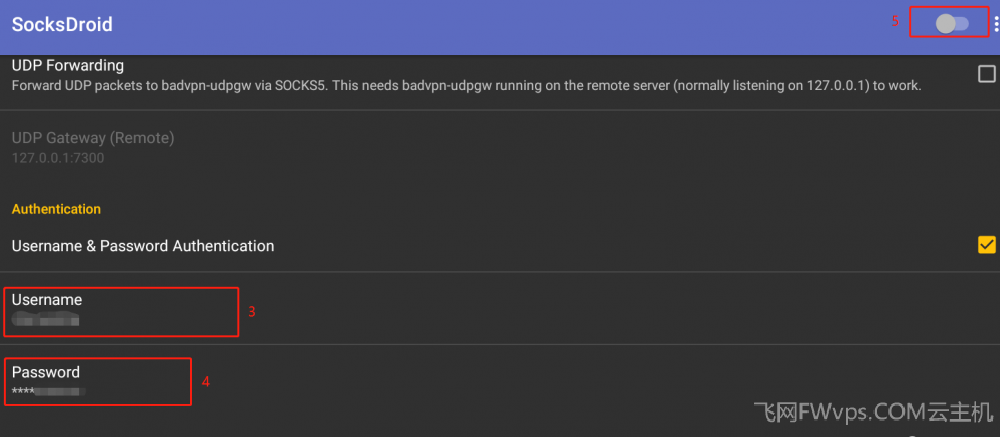Open the Password setting

(x=500, y=381)
